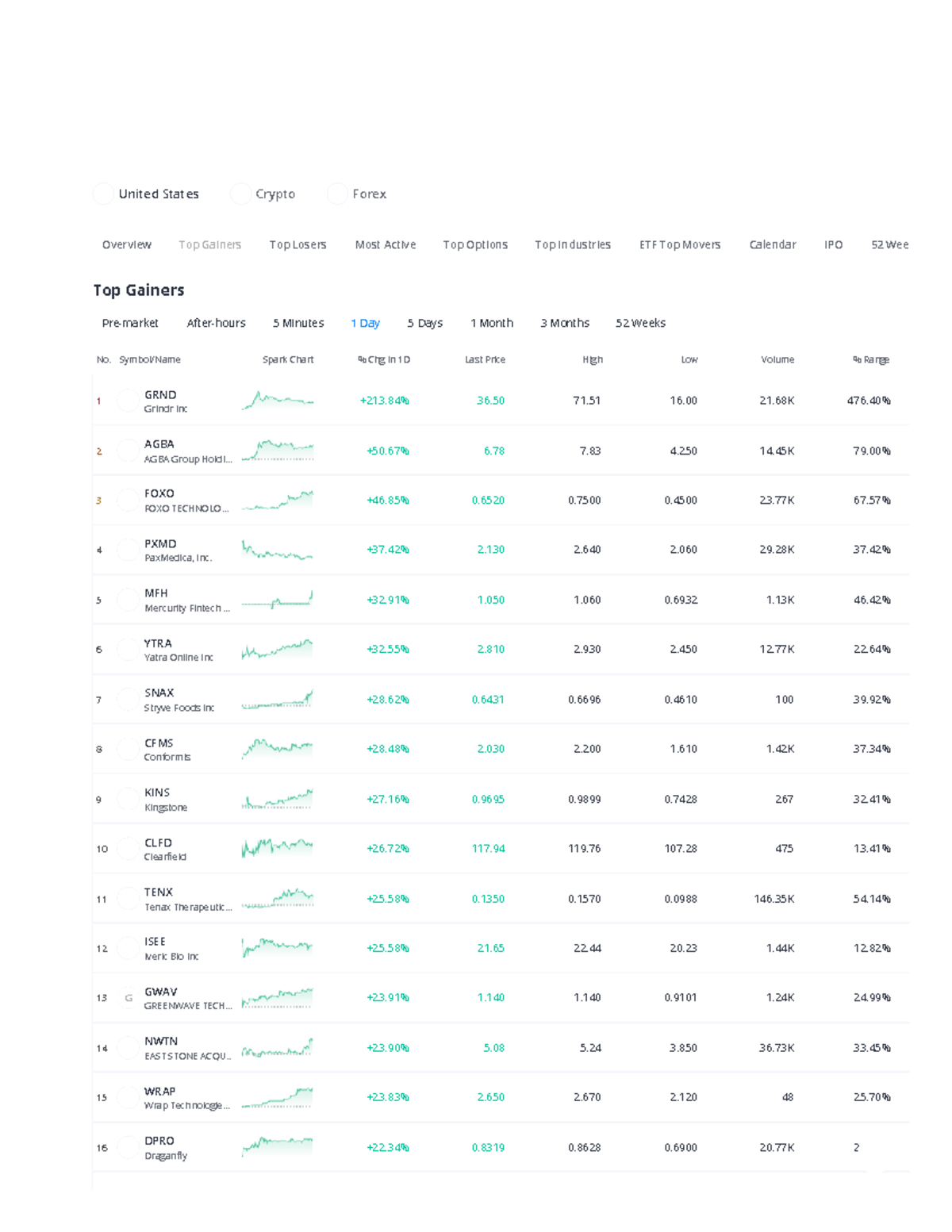This screenshot has width=952, height=1232.
Task: Click the Kingstone logo icon next to KINS
Action: click(127, 799)
